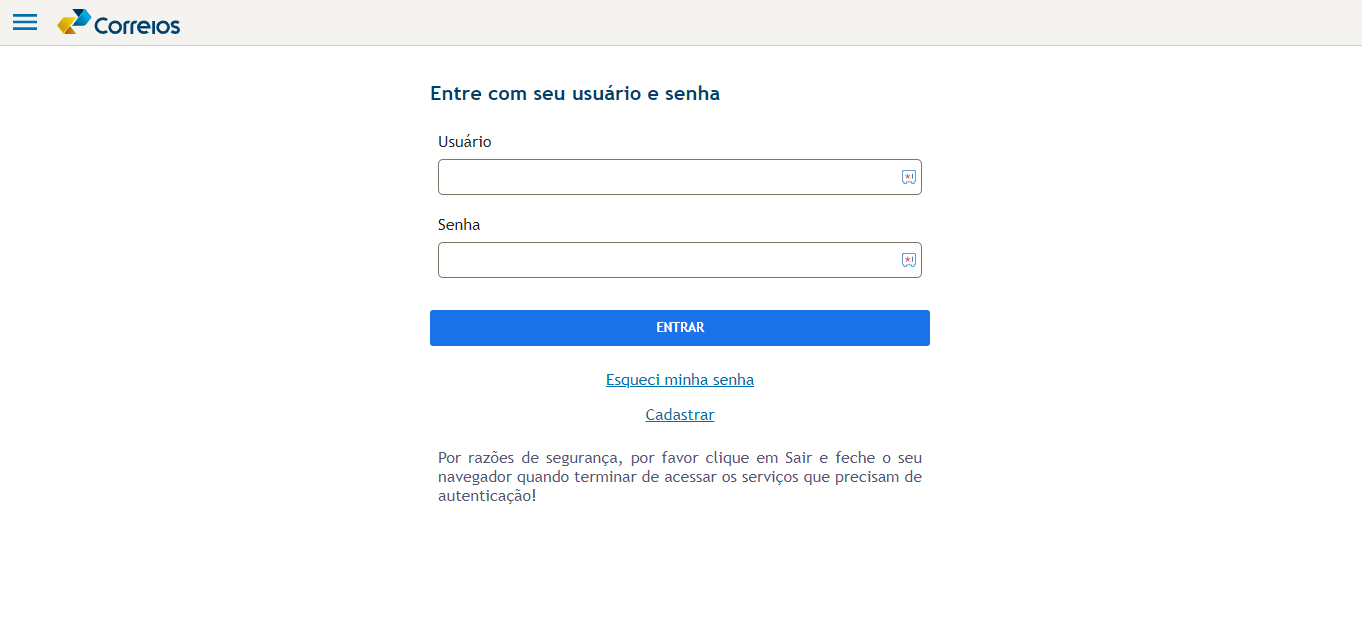Click the yellow and blue Correios emblem
The width and height of the screenshot is (1362, 621).
point(74,22)
